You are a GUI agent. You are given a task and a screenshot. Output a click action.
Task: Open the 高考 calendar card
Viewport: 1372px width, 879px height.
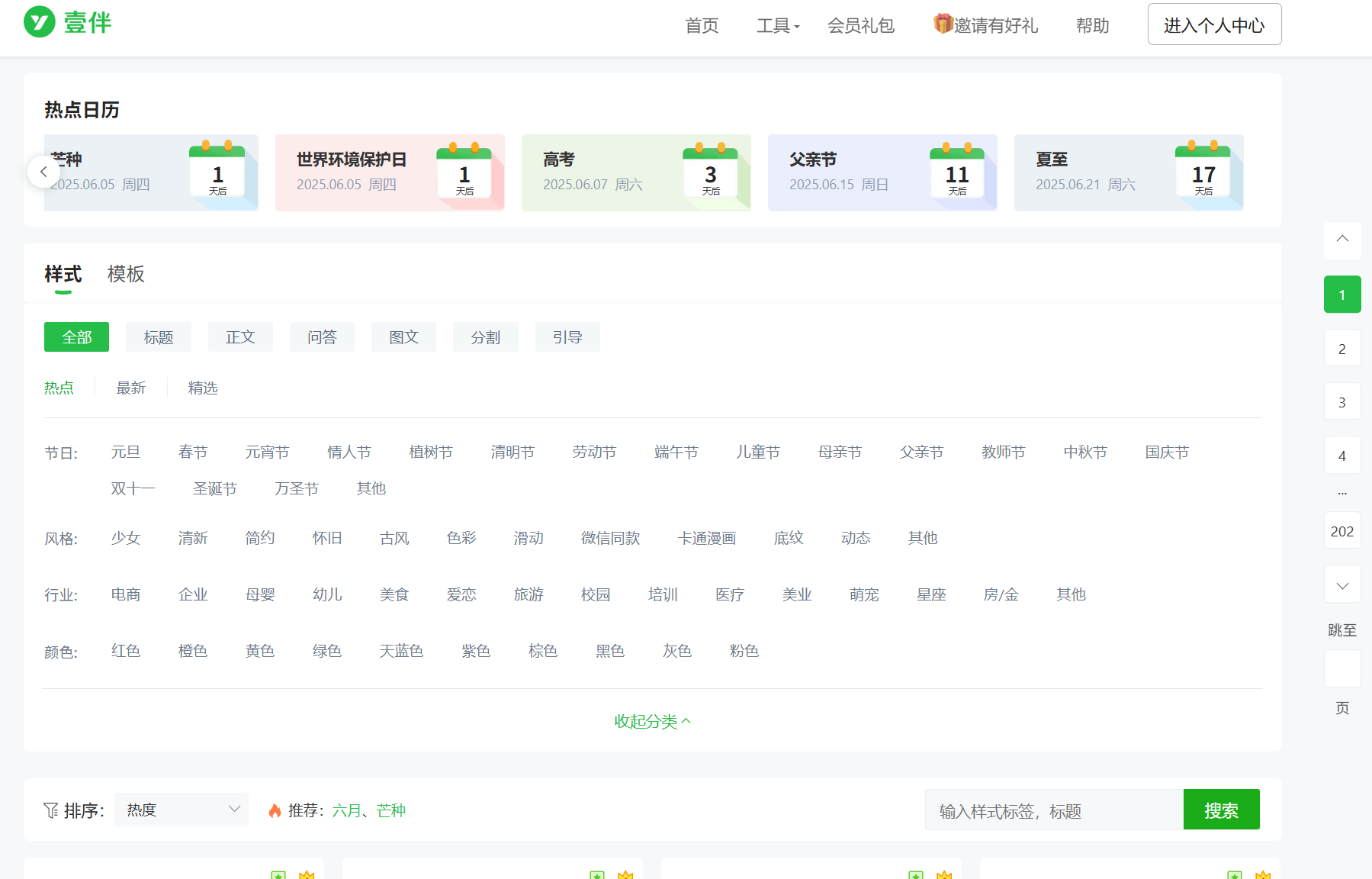tap(636, 172)
